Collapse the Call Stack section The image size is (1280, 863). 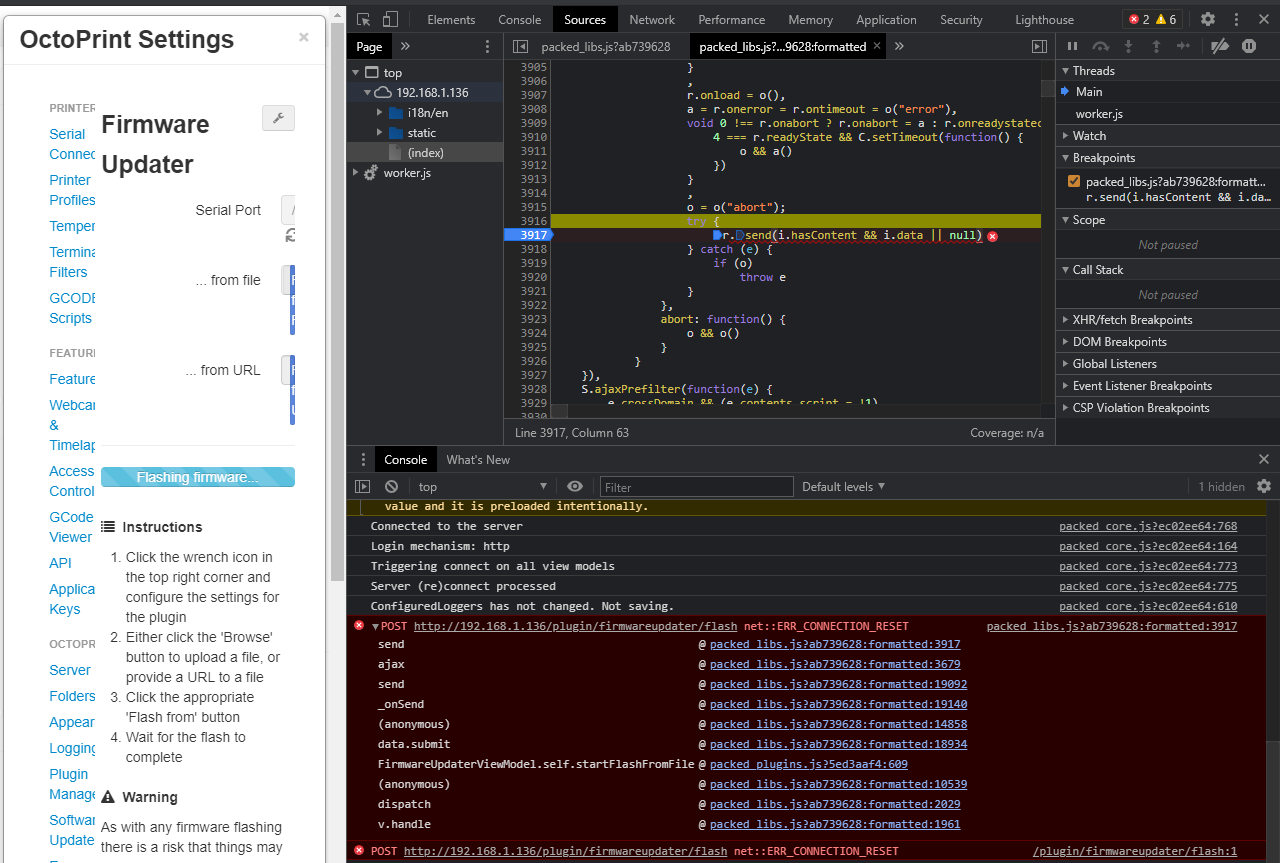(1066, 269)
